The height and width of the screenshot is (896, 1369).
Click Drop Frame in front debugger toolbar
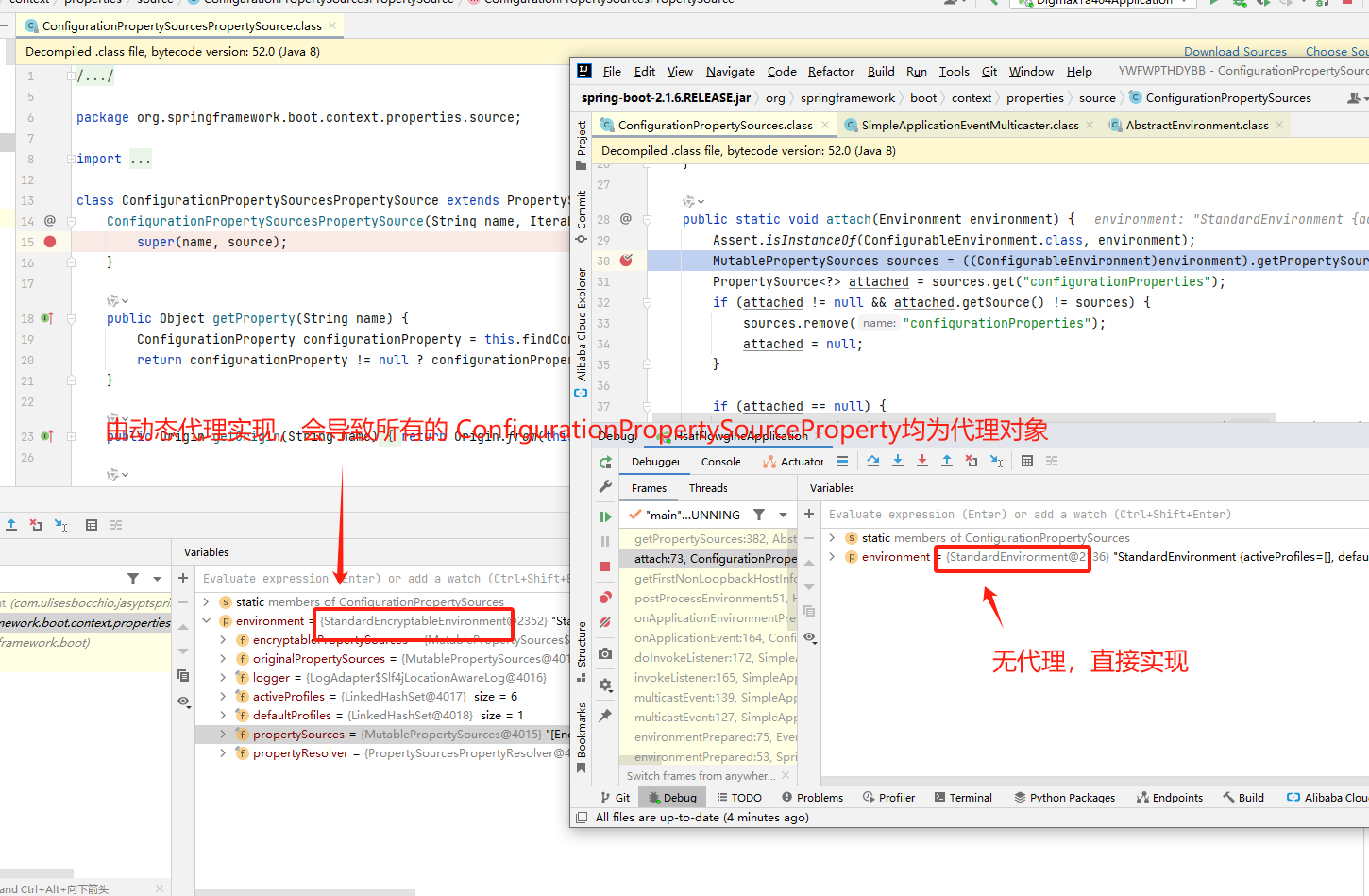coord(972,461)
